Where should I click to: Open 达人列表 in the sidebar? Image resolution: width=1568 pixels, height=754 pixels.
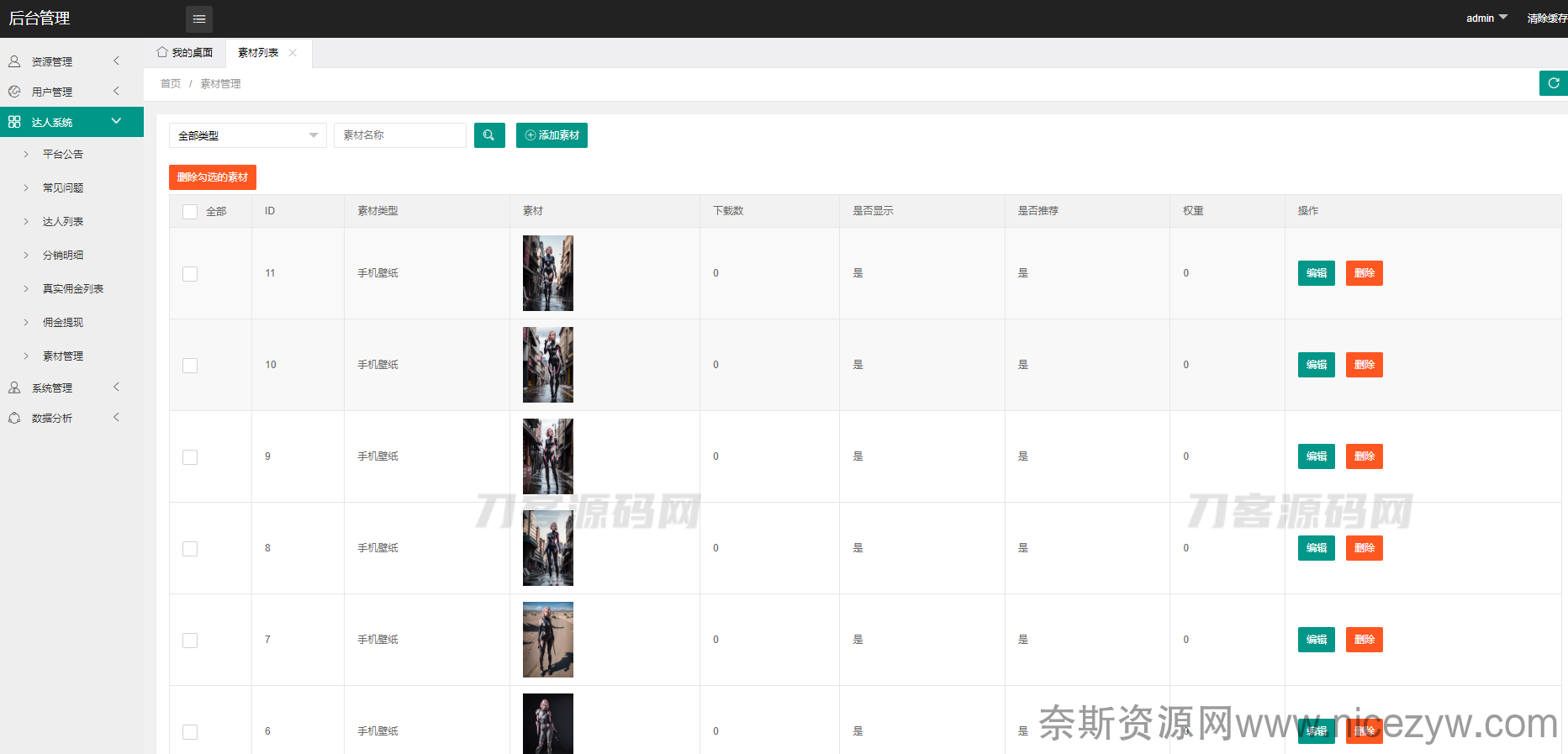click(x=63, y=222)
